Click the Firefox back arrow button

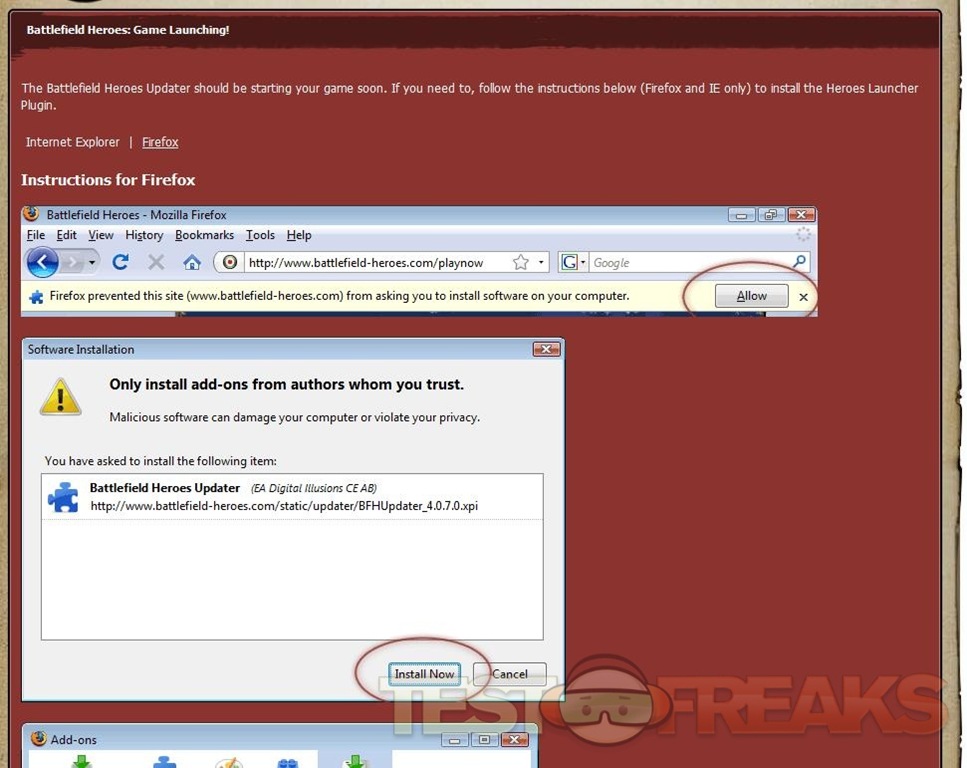pyautogui.click(x=42, y=262)
